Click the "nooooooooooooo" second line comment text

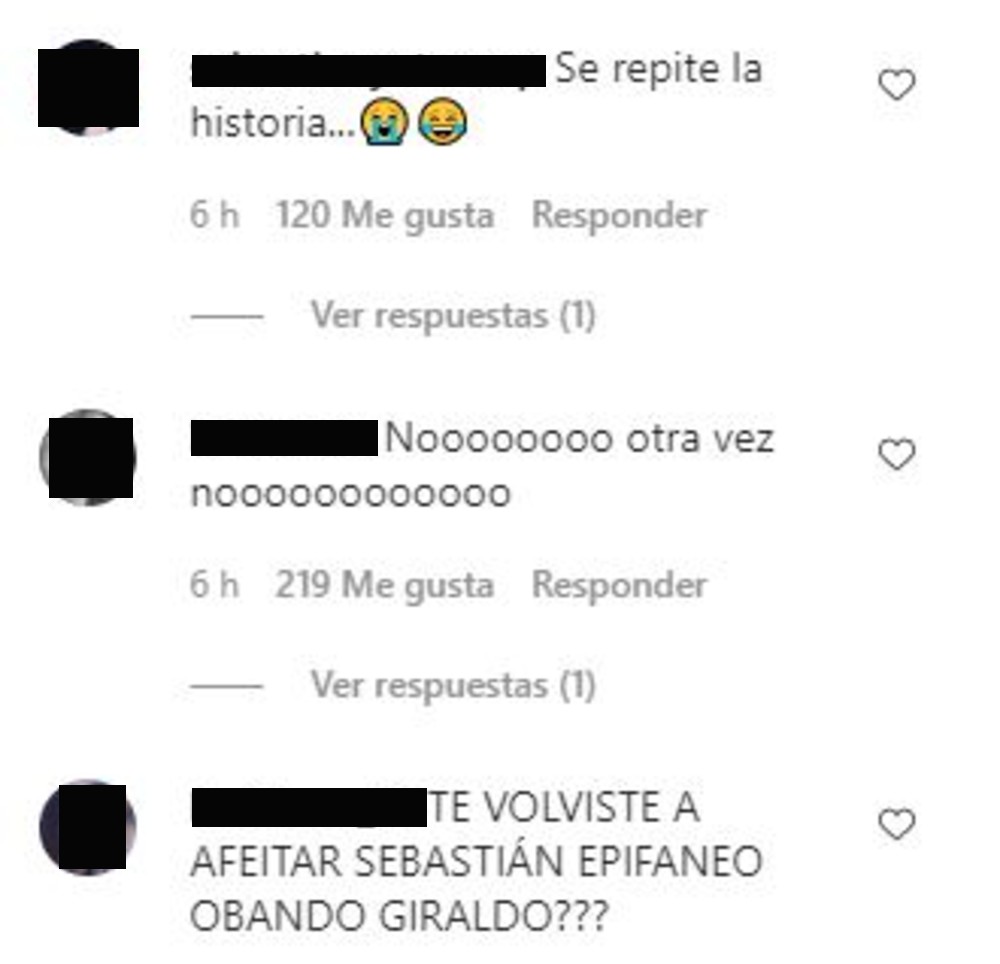pos(351,495)
